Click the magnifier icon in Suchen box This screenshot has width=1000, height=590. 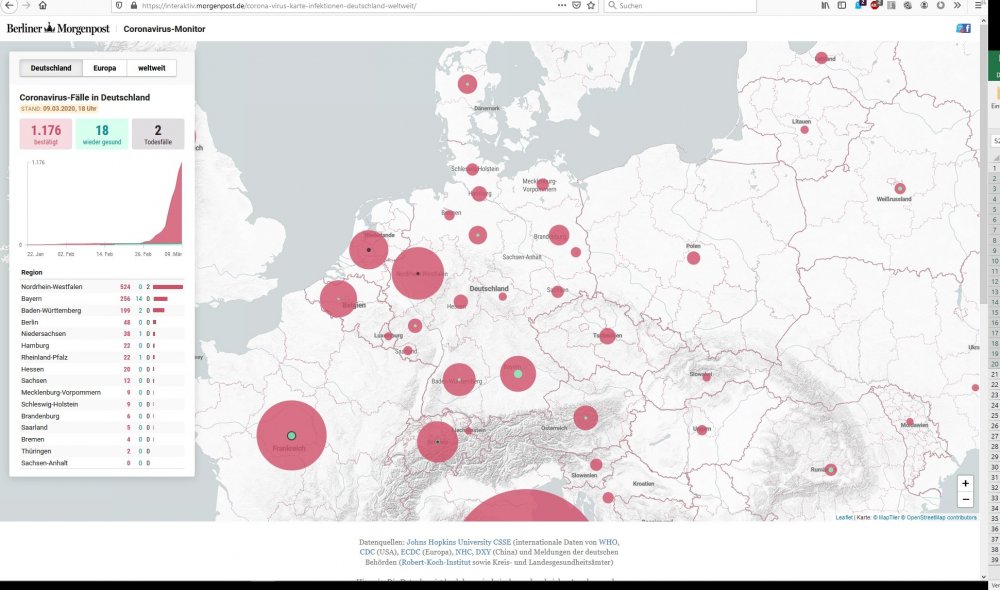click(612, 5)
